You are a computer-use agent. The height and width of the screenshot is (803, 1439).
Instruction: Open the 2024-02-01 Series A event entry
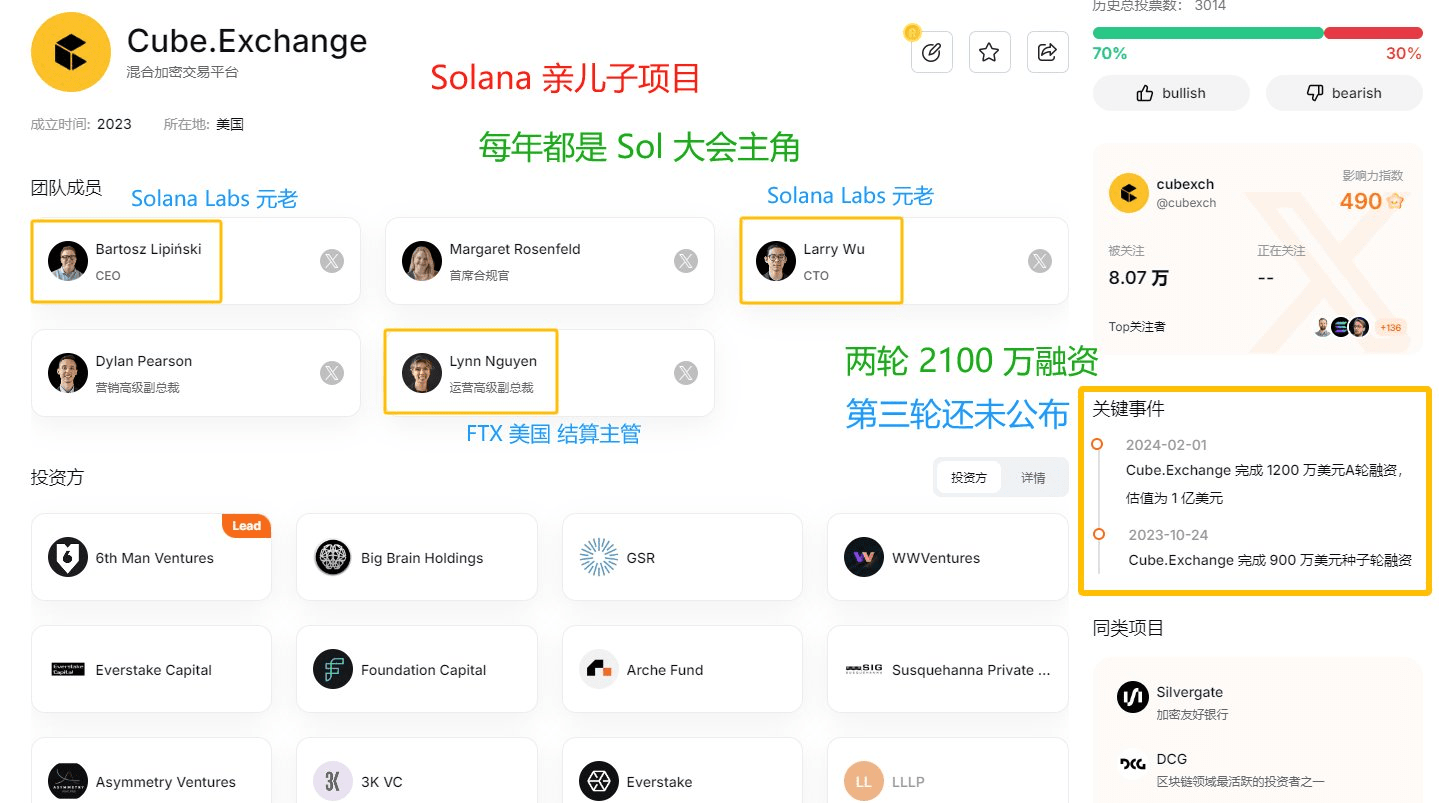pyautogui.click(x=1263, y=470)
